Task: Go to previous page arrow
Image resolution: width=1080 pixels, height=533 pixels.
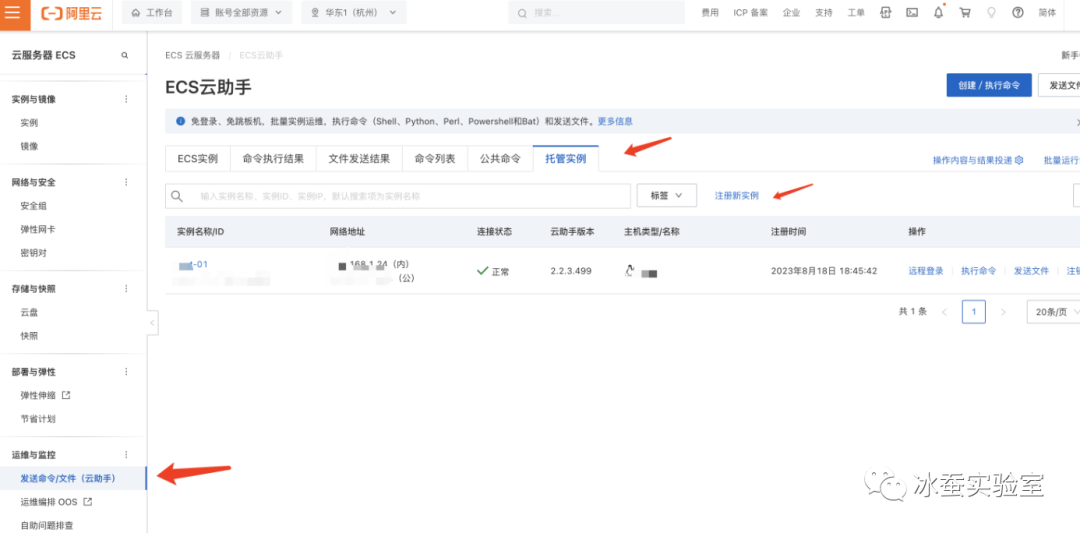Action: [x=944, y=312]
